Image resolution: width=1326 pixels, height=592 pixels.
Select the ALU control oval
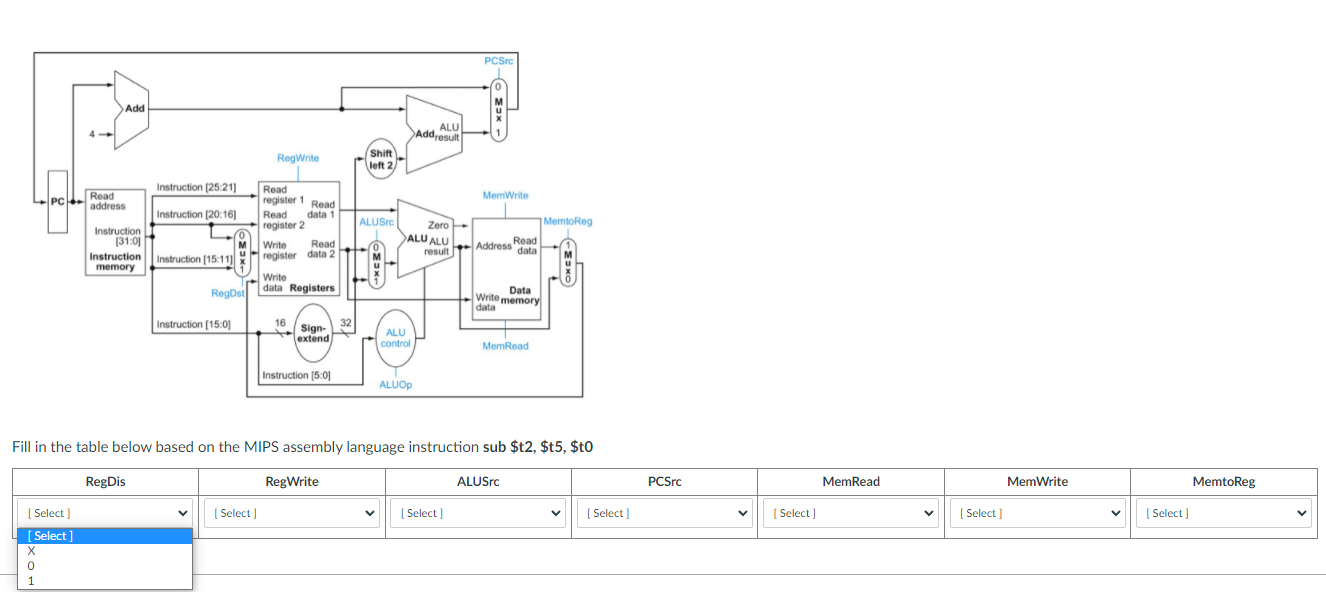[394, 339]
